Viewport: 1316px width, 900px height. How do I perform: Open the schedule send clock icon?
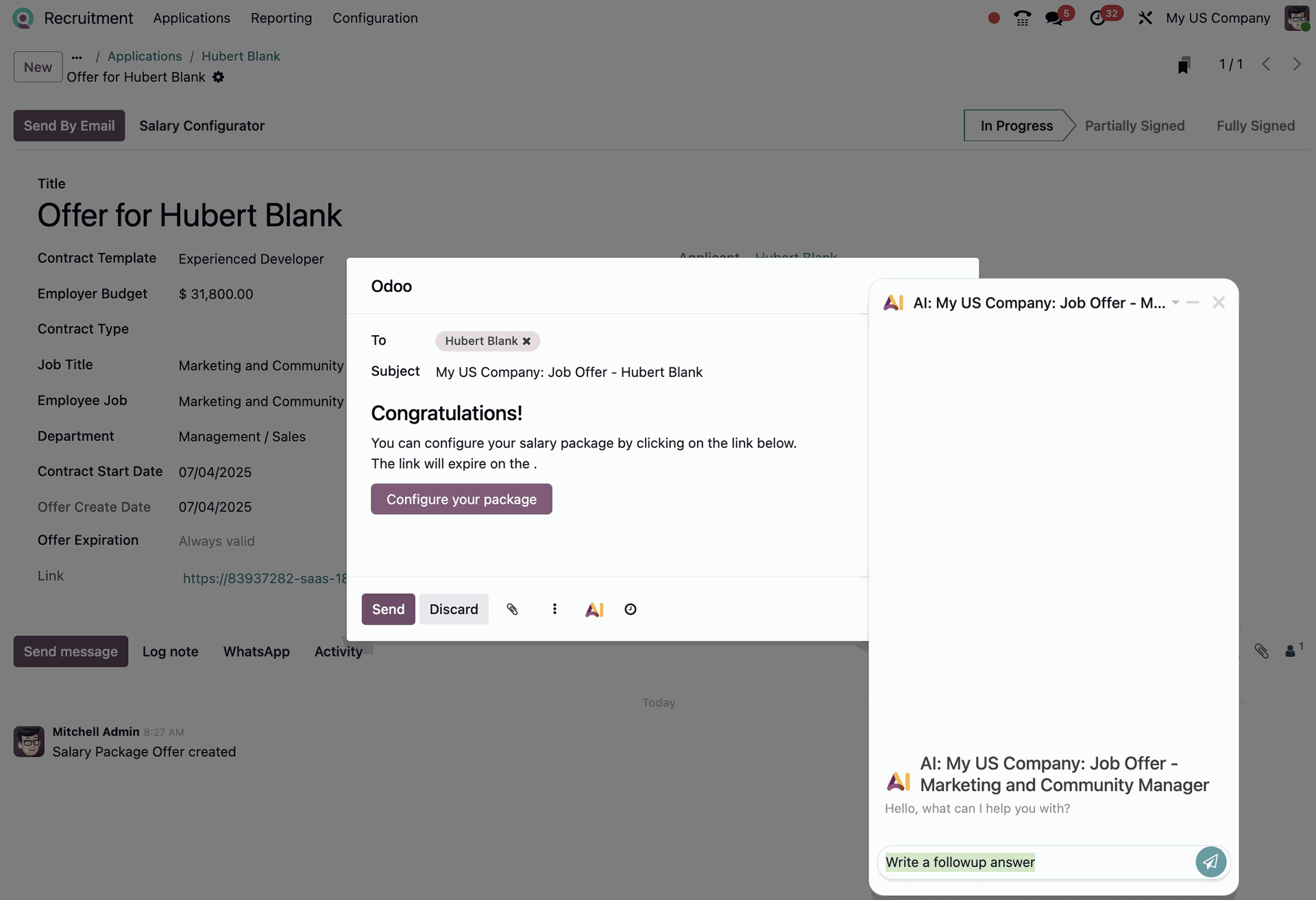click(631, 609)
